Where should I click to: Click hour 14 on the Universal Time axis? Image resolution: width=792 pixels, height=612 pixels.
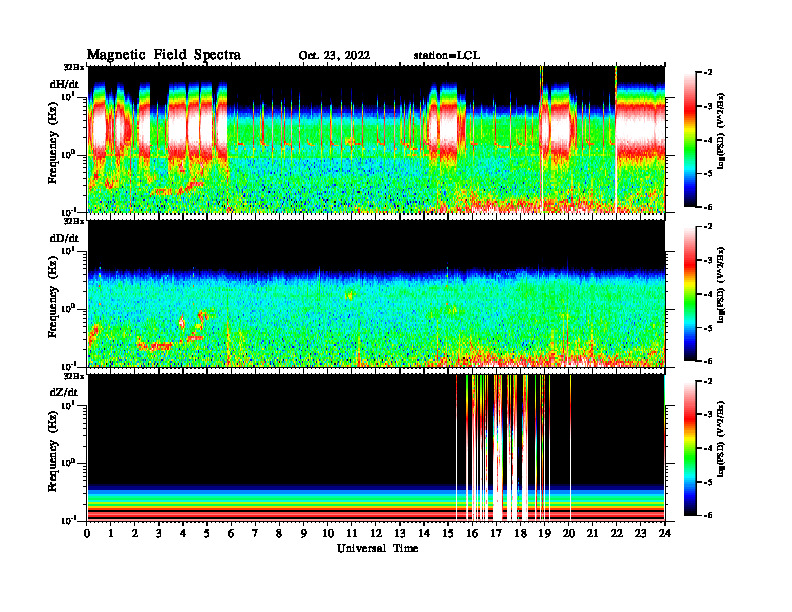pyautogui.click(x=424, y=533)
